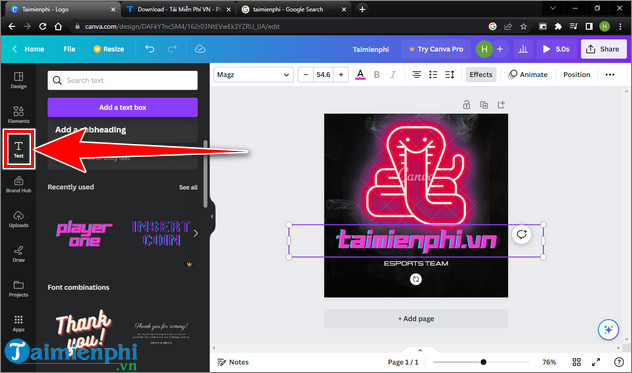Redo the last action
632x373 pixels.
coord(172,49)
